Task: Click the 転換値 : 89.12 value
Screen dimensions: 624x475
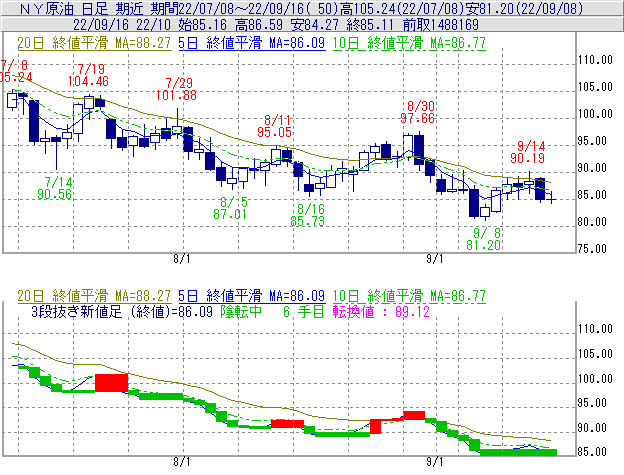Action: tap(381, 311)
